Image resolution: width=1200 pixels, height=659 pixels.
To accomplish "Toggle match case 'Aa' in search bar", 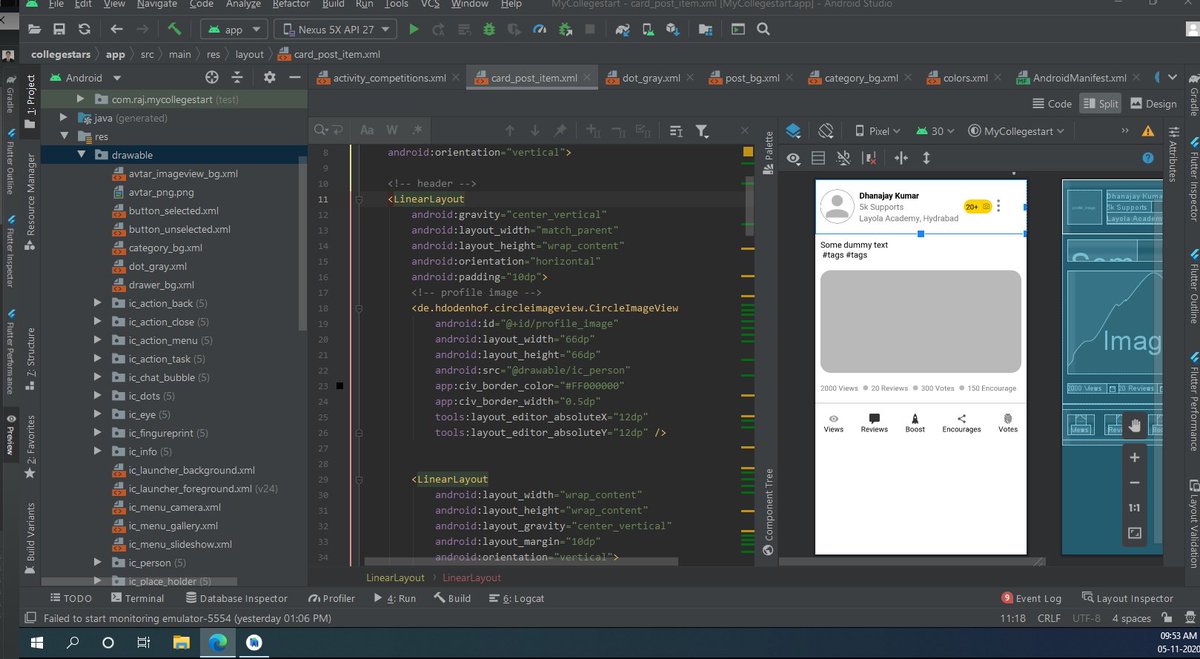I will click(367, 131).
